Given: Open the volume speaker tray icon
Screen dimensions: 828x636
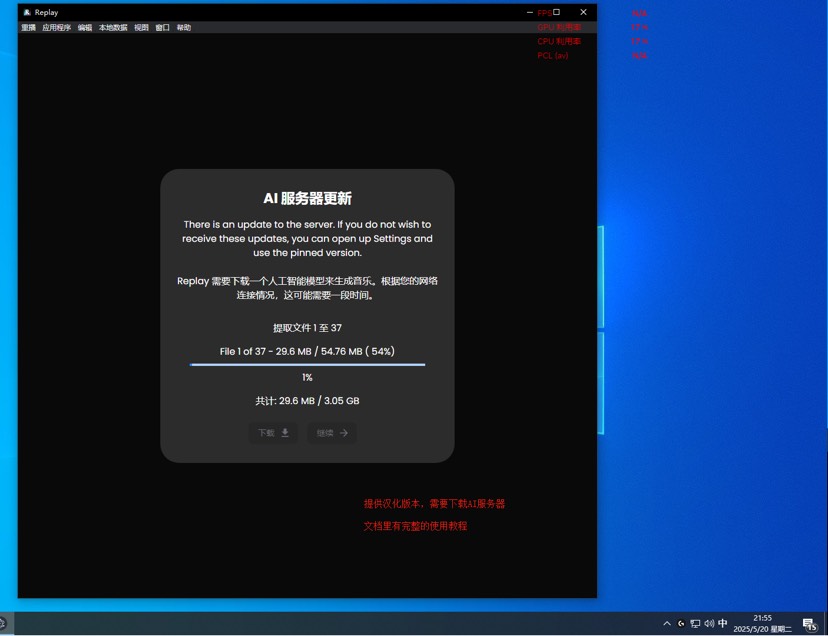Looking at the screenshot, I should (x=709, y=624).
